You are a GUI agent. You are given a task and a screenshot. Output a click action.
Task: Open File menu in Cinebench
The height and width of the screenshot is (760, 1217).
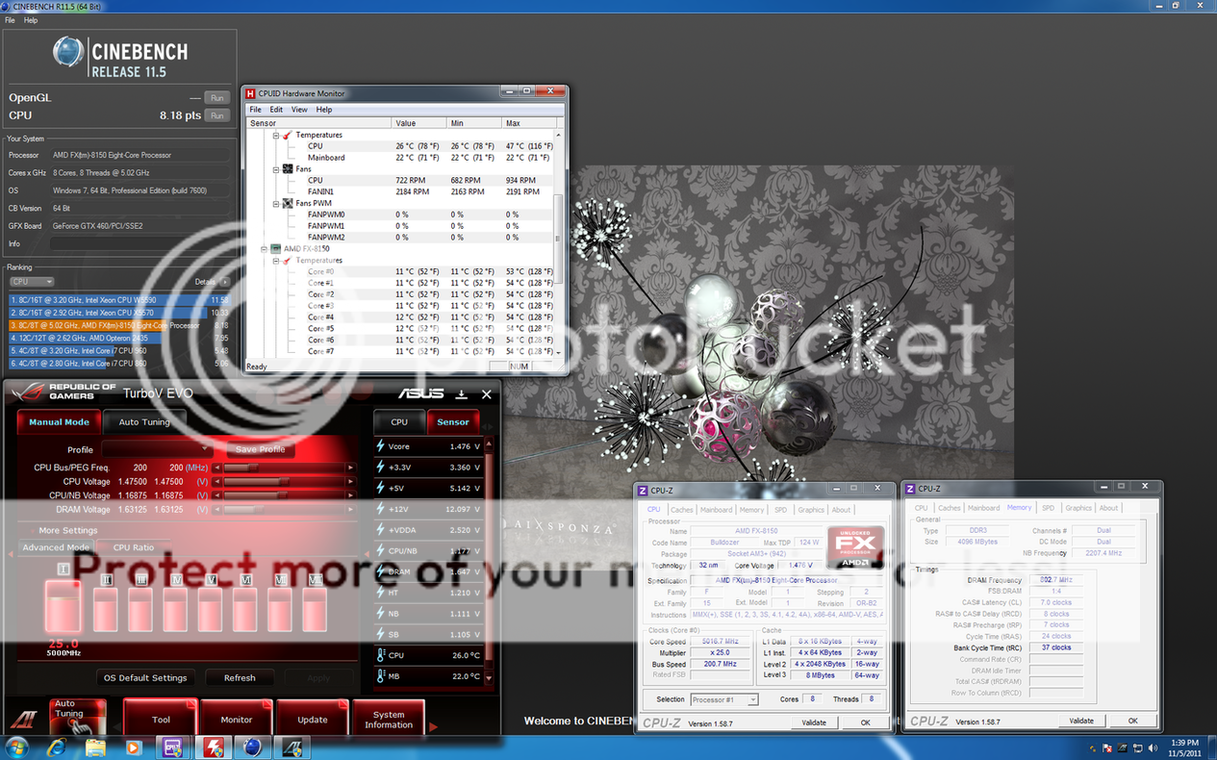tap(10, 20)
